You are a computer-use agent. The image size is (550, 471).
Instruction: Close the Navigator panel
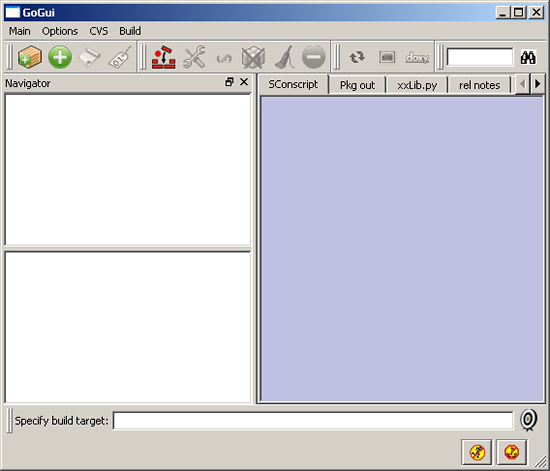(244, 82)
